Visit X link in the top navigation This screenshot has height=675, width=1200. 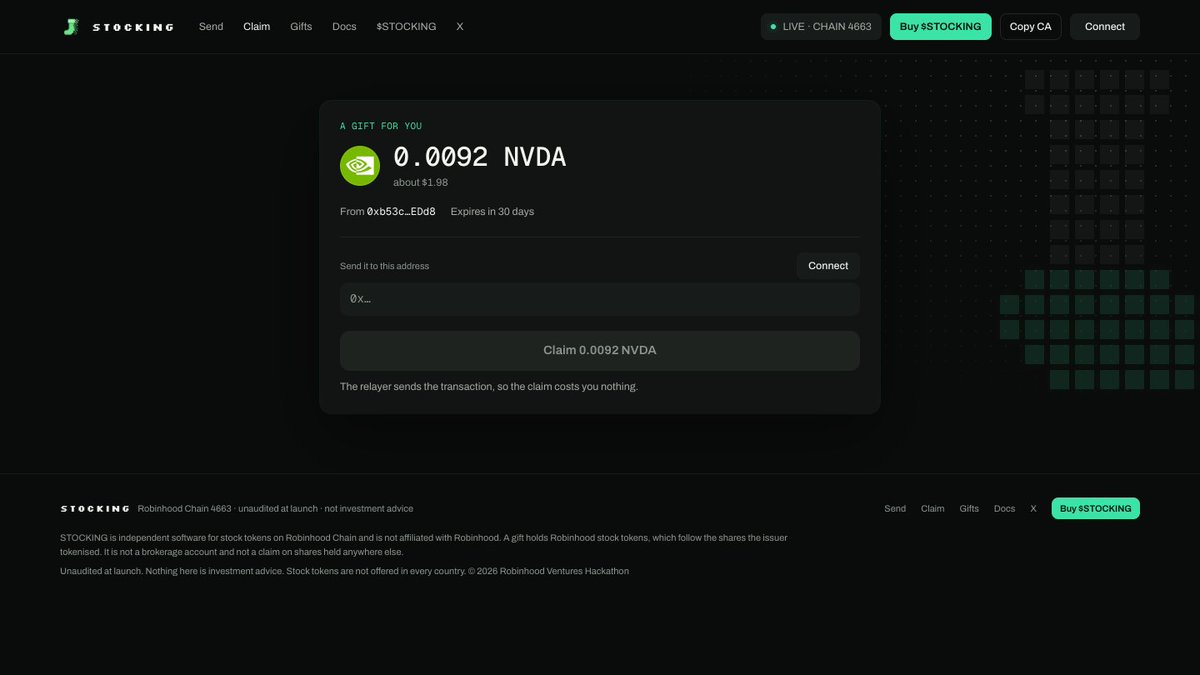[x=460, y=27]
